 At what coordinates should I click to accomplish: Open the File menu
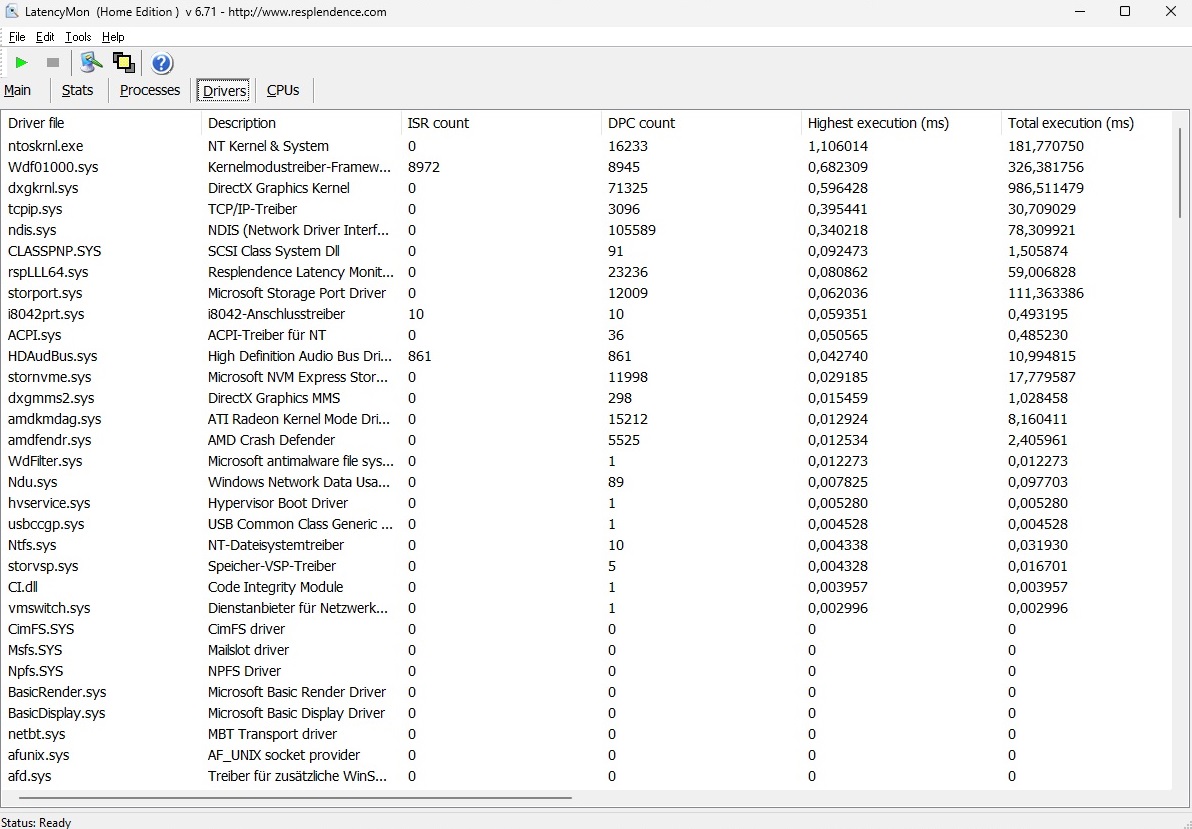coord(17,37)
